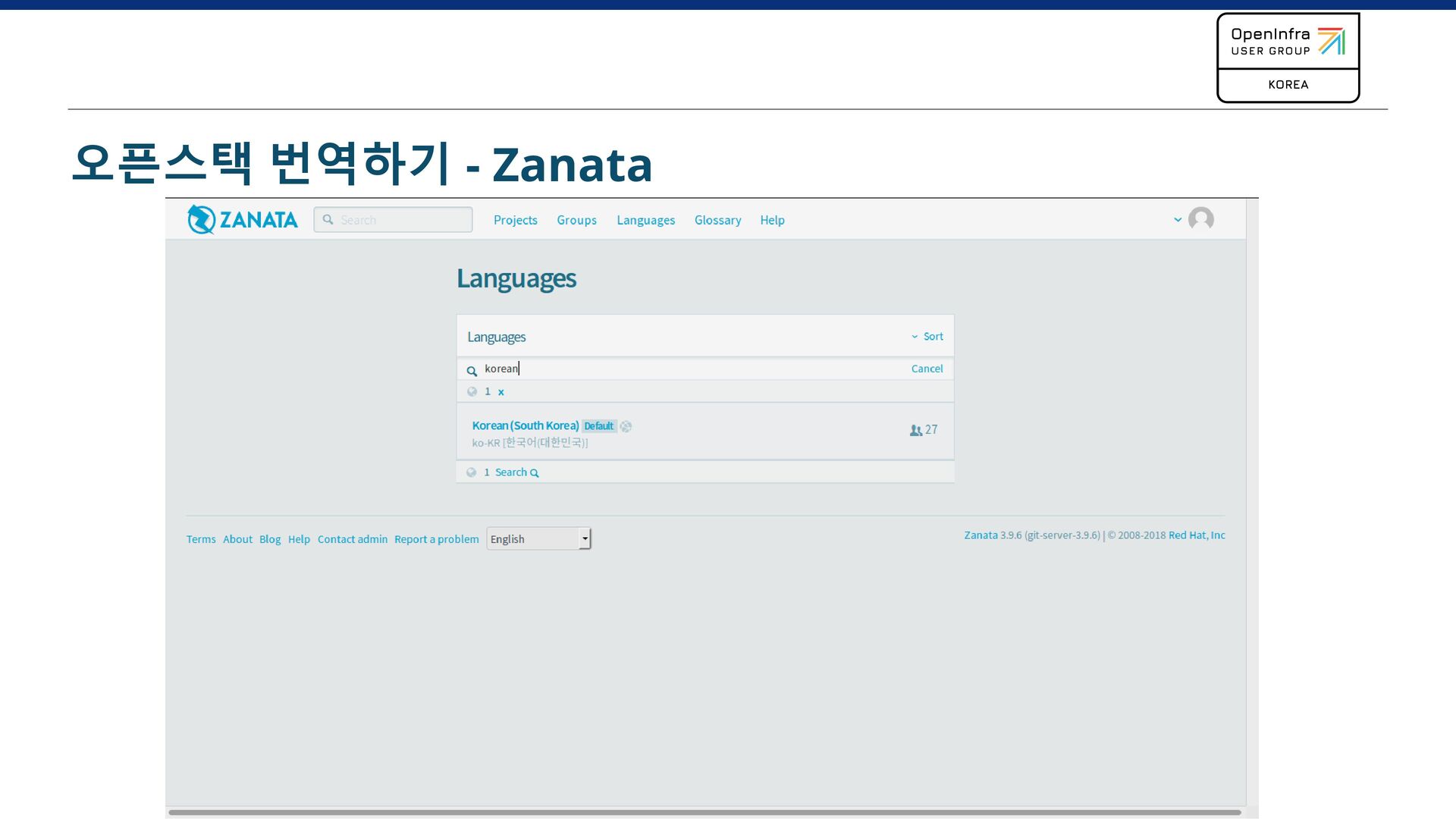Click the OpenInfra User Group Korea logo
This screenshot has height=819, width=1456.
[1288, 58]
